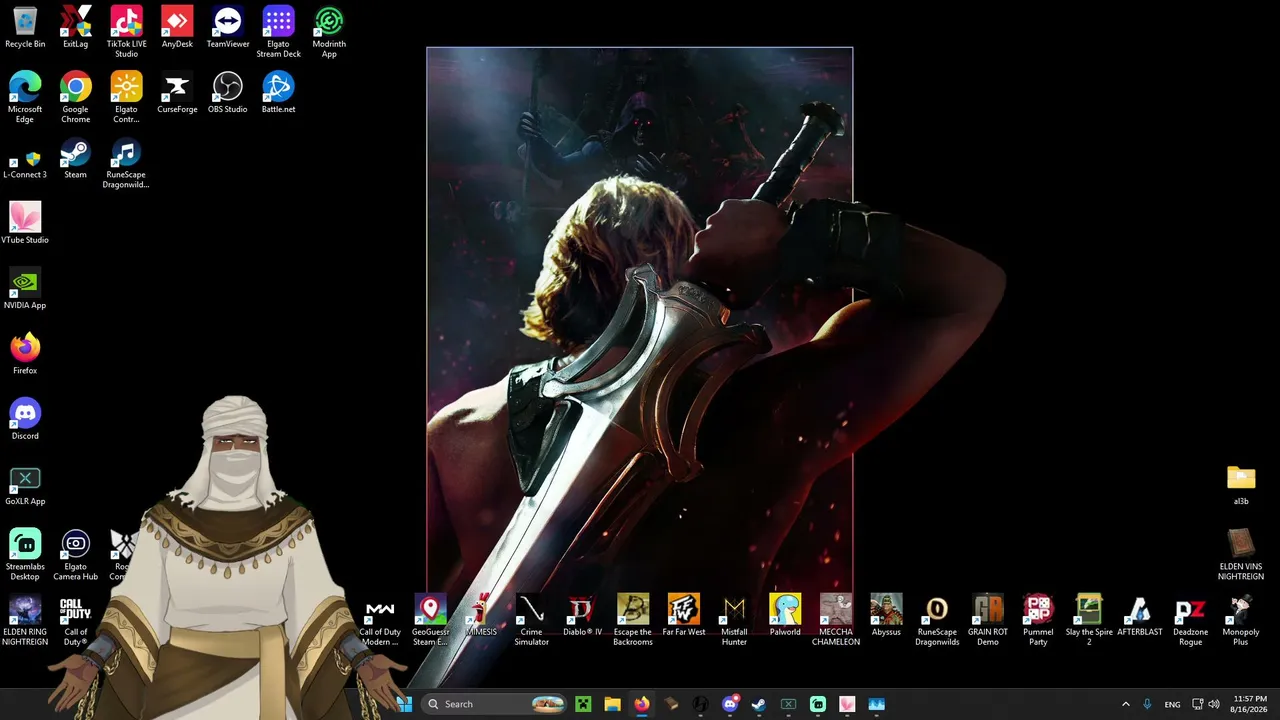Viewport: 1280px width, 720px height.
Task: Open Mistfall Hunter game shortcut
Action: pyautogui.click(x=734, y=620)
